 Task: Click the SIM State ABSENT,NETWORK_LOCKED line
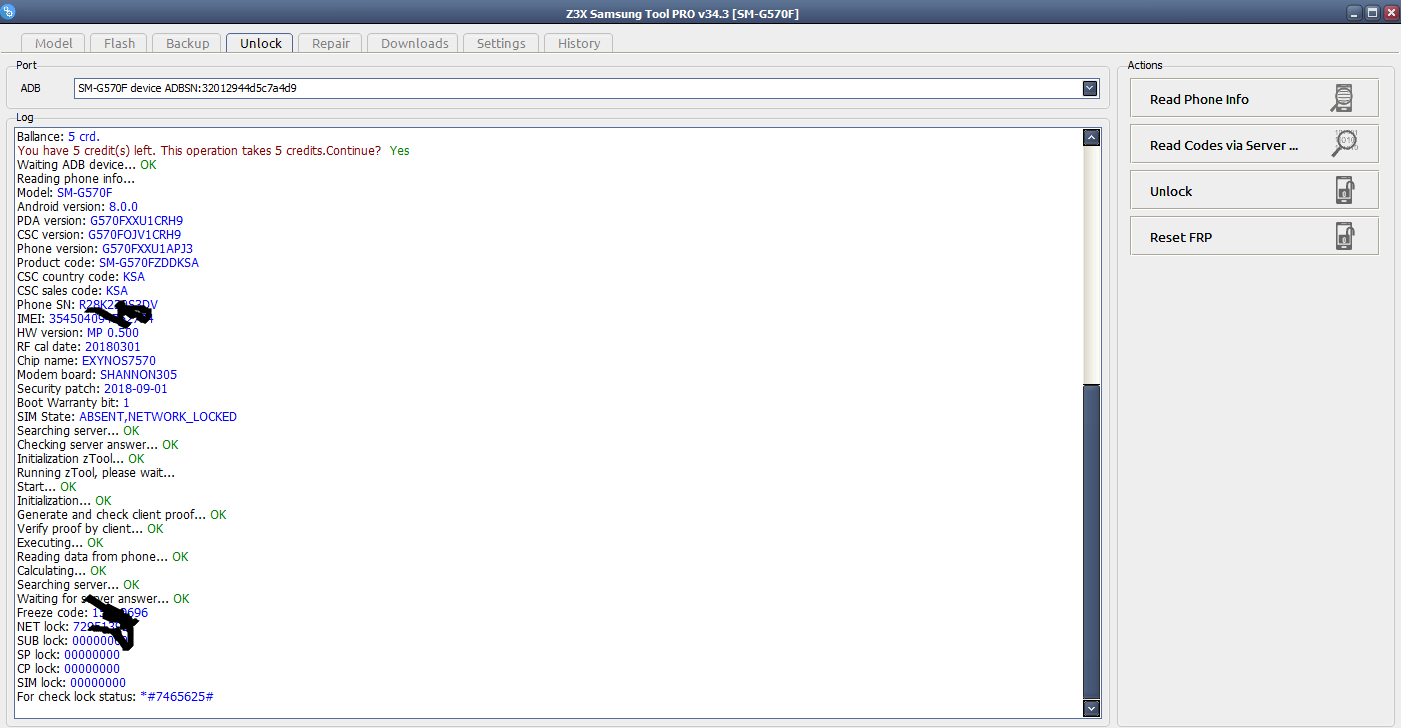pyautogui.click(x=127, y=417)
